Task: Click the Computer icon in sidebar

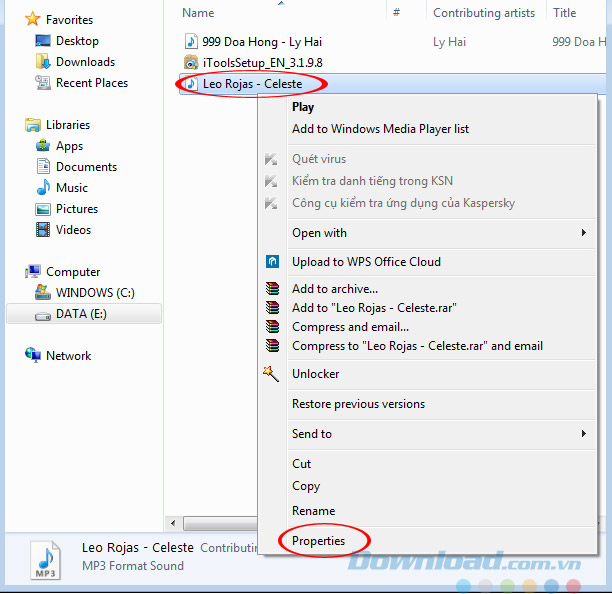Action: tap(32, 271)
